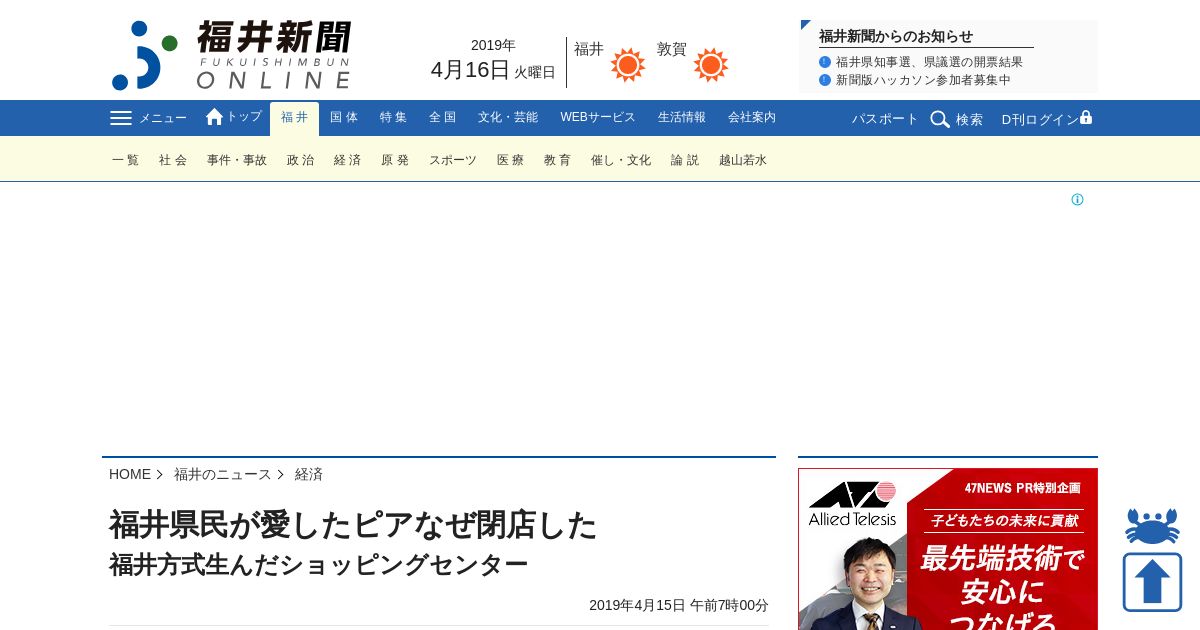This screenshot has height=630, width=1200.
Task: Open the 特集 navigation tab
Action: 393,117
